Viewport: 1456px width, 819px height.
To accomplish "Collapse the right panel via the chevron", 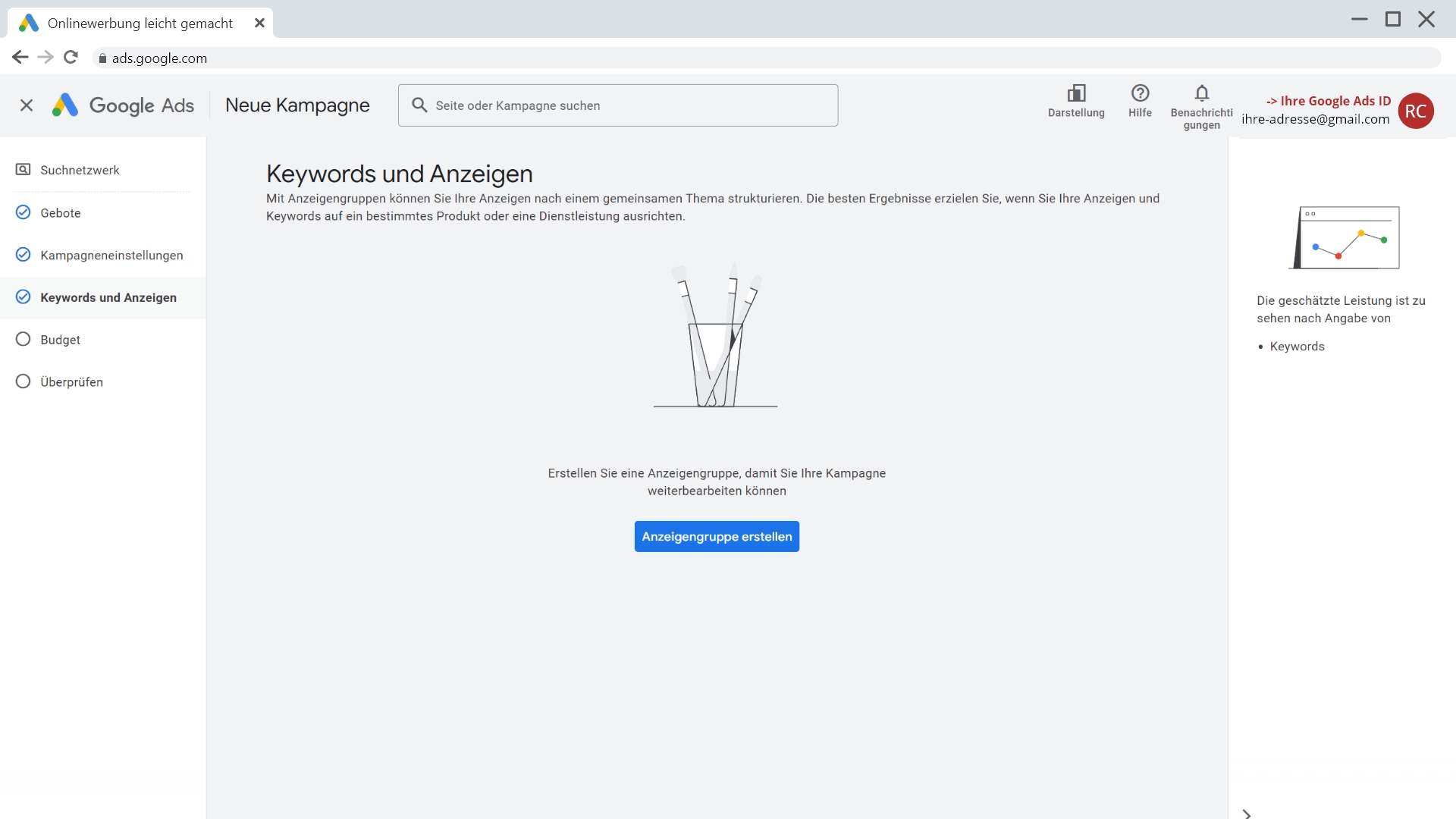I will 1246,814.
